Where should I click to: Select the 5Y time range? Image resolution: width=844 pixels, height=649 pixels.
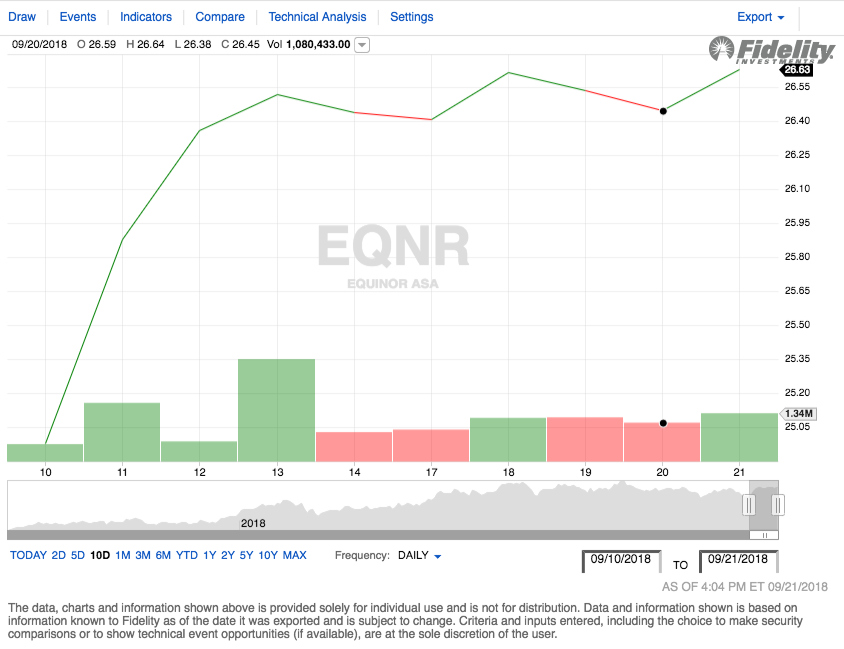pos(246,555)
